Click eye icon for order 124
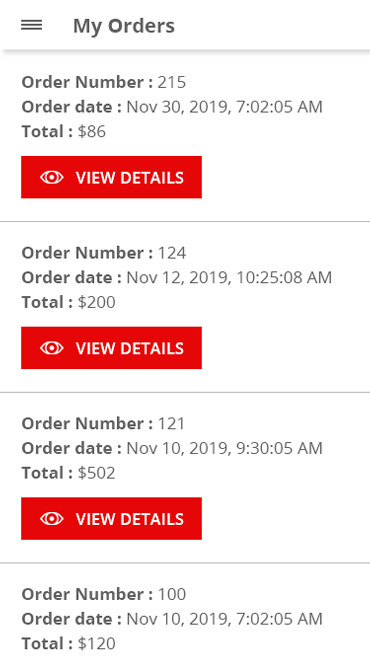This screenshot has width=370, height=667. click(52, 348)
